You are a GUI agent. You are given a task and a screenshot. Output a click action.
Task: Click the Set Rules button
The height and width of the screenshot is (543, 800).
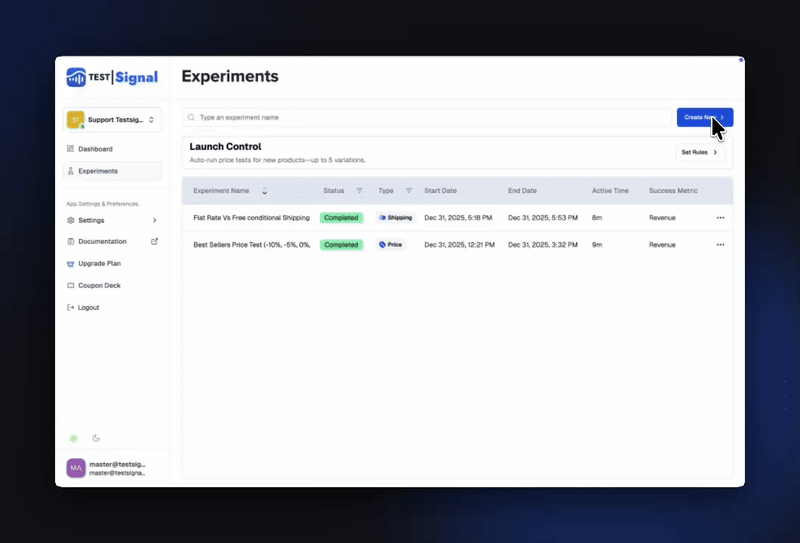[699, 152]
